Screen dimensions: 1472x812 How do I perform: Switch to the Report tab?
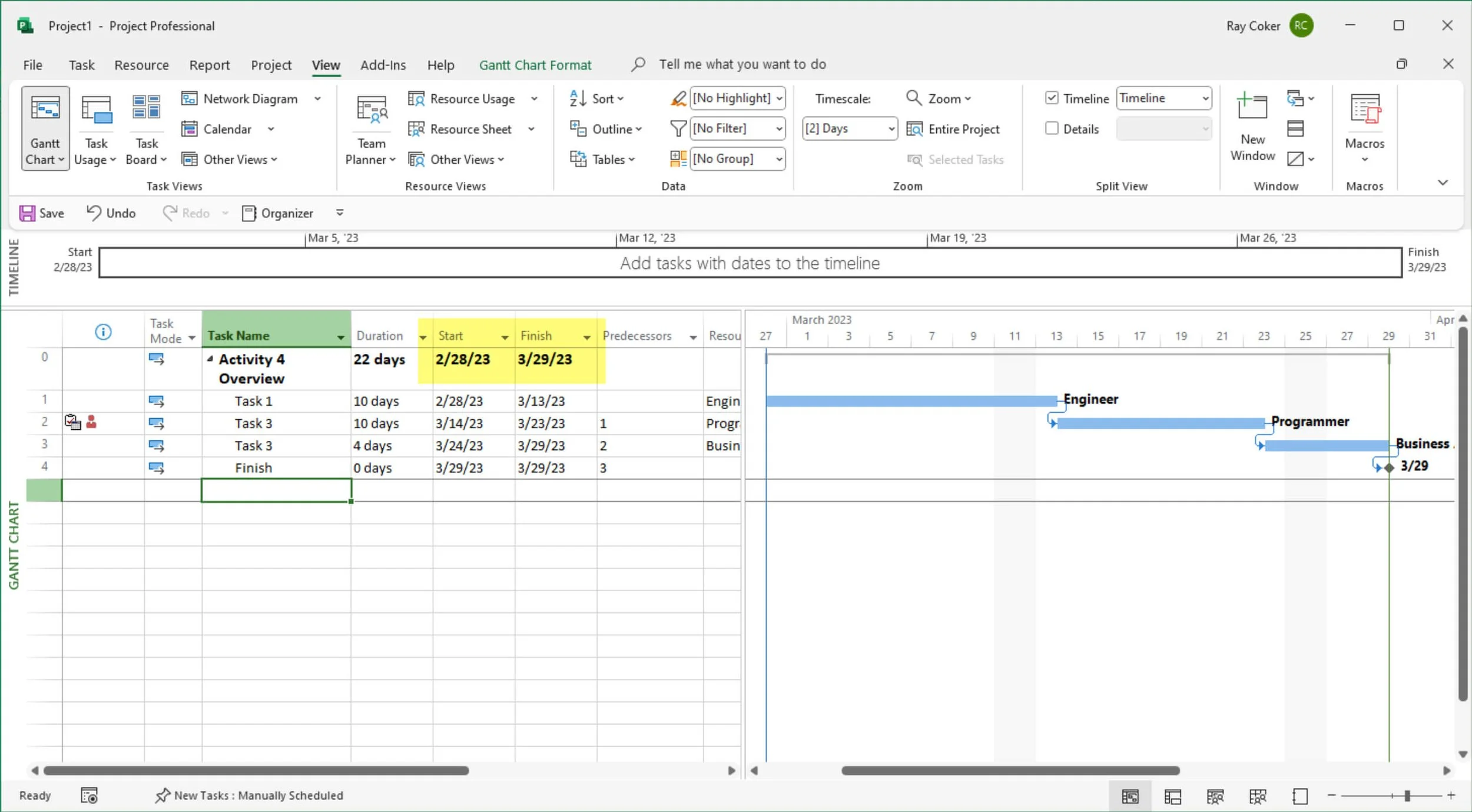209,65
